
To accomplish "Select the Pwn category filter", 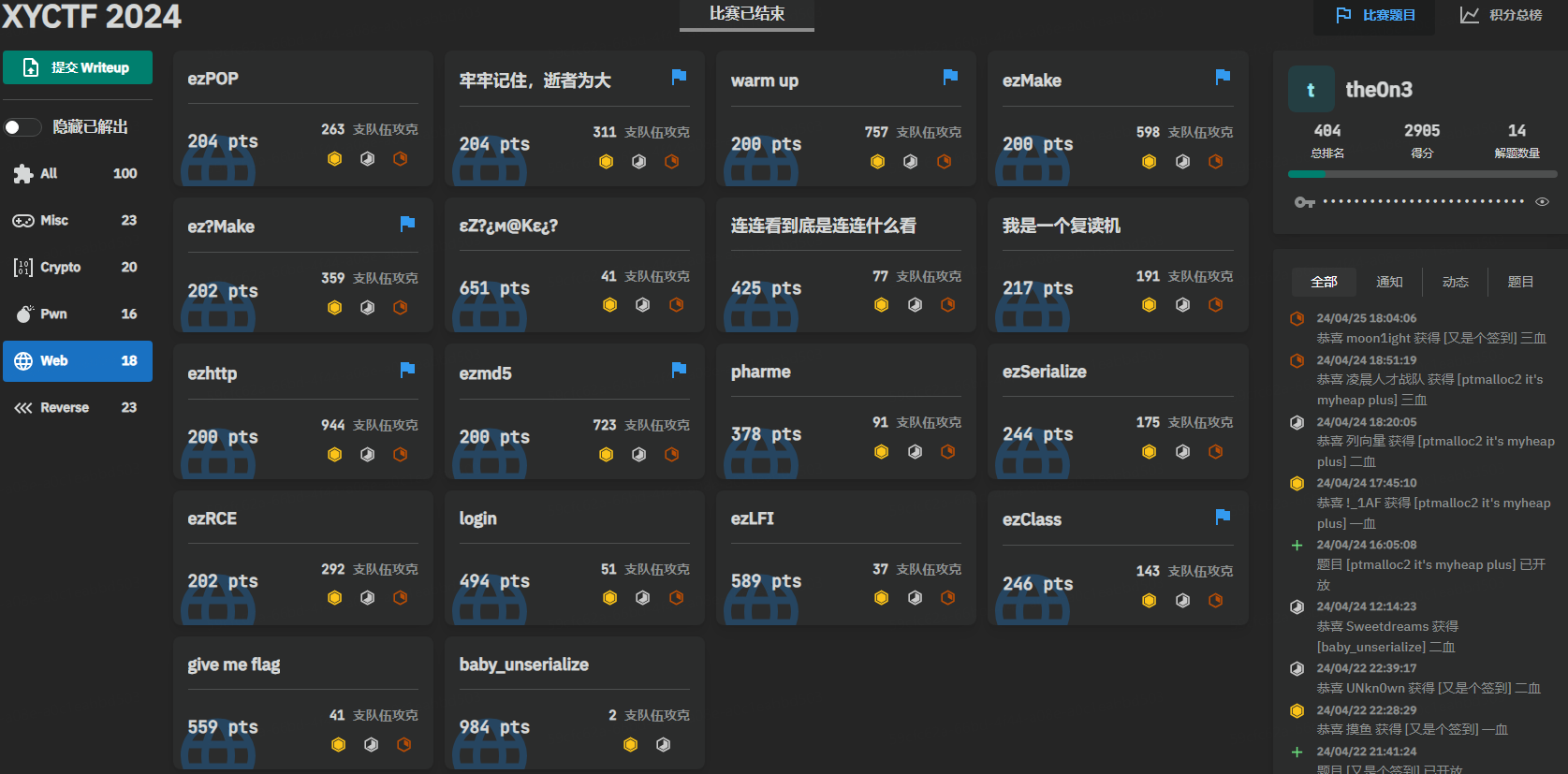I will pos(77,314).
